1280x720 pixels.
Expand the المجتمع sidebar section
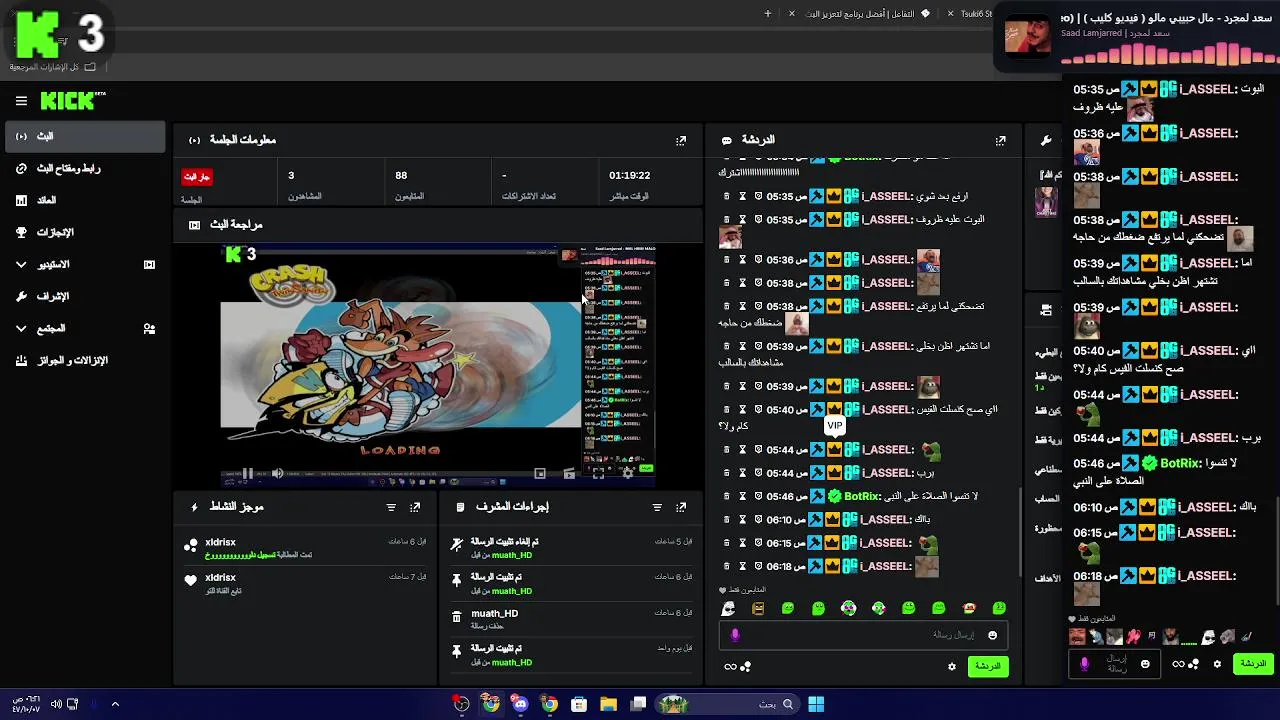[84, 328]
